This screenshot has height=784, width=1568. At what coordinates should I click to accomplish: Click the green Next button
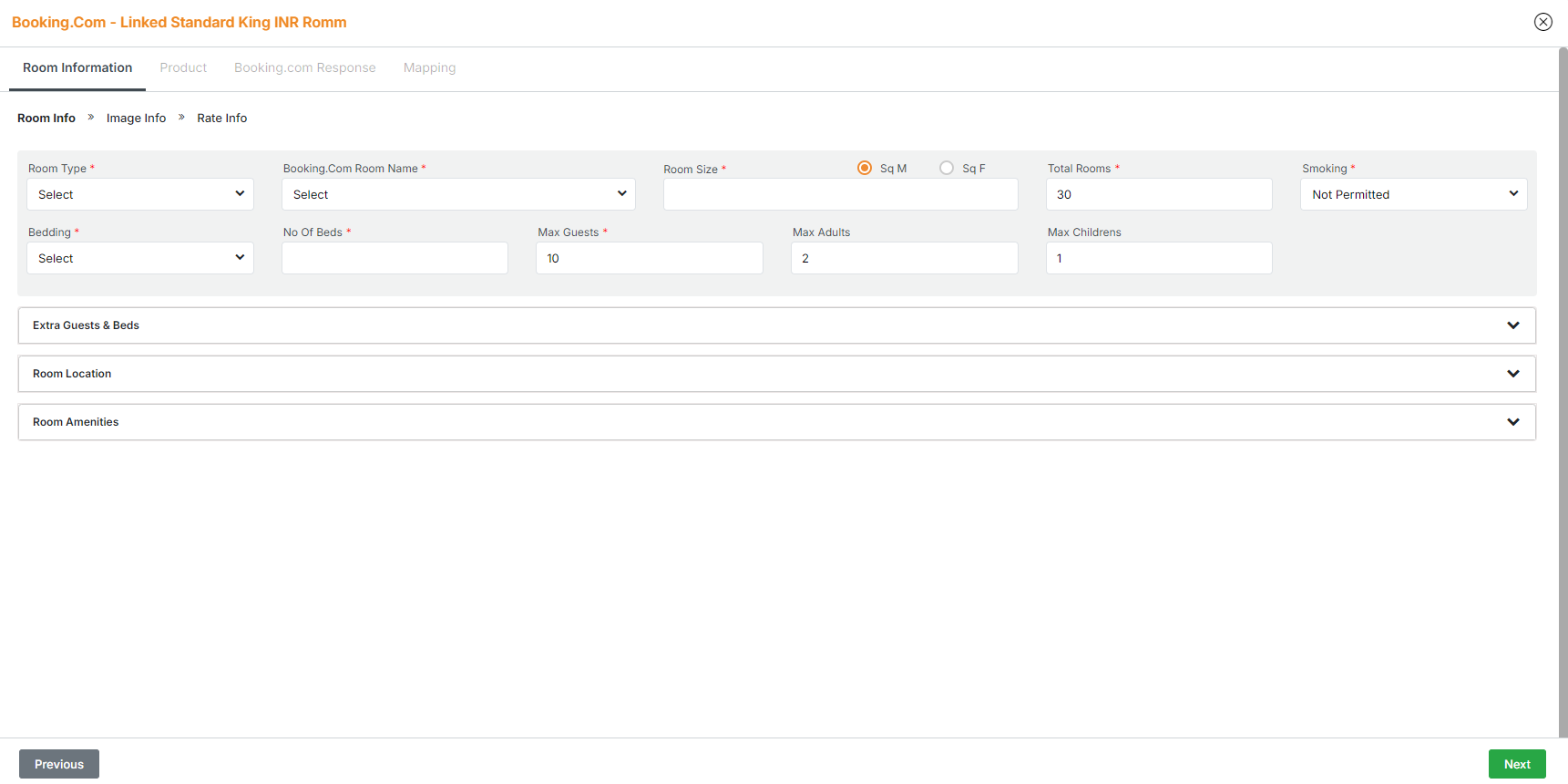coord(1516,764)
